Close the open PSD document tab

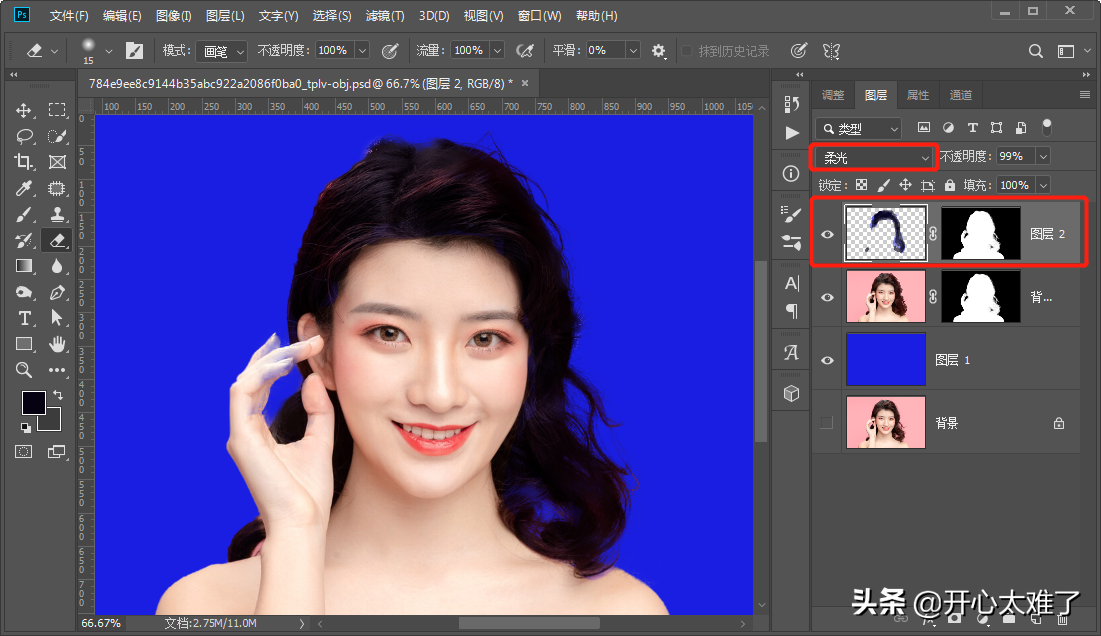(524, 82)
